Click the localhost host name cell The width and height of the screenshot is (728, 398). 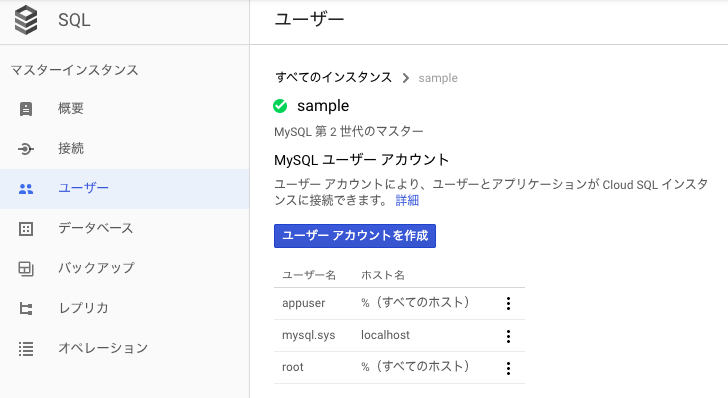click(385, 335)
